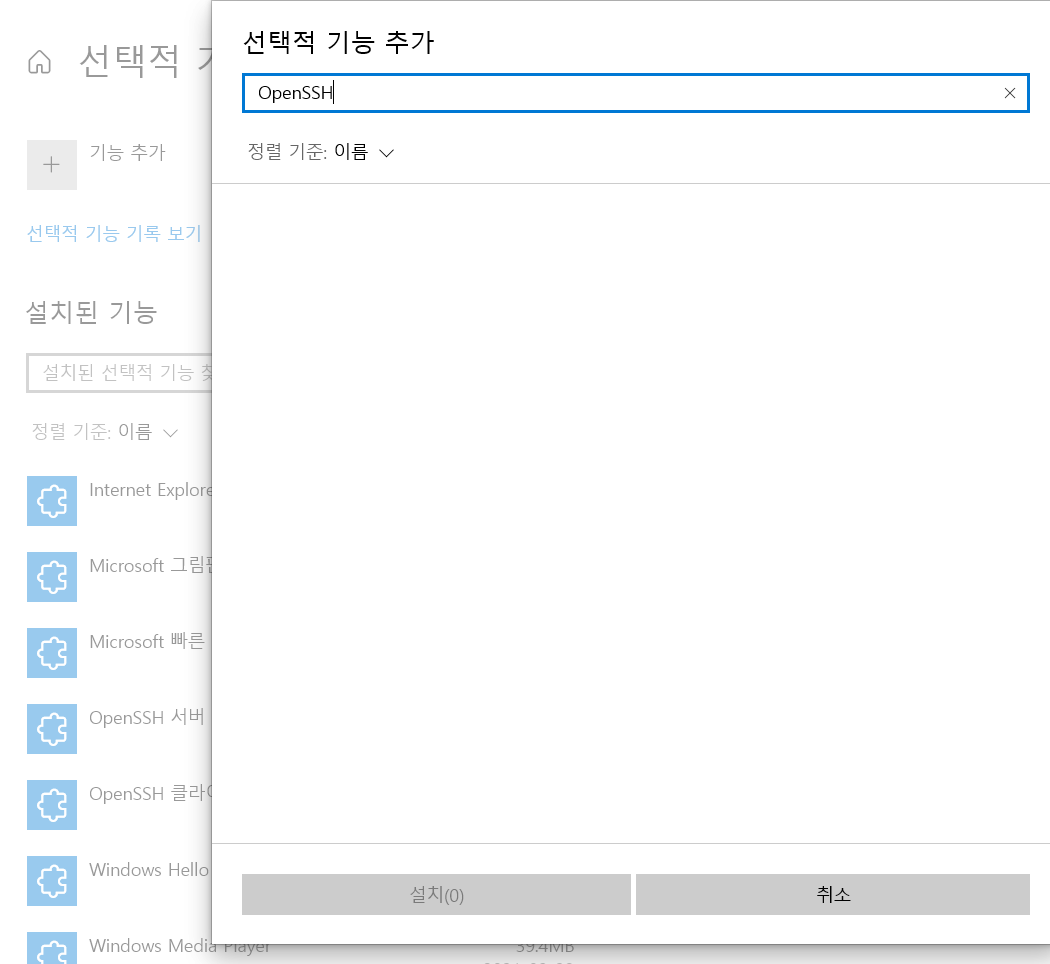Select the OpenSSH 클라이언트 feature icon

[52, 805]
